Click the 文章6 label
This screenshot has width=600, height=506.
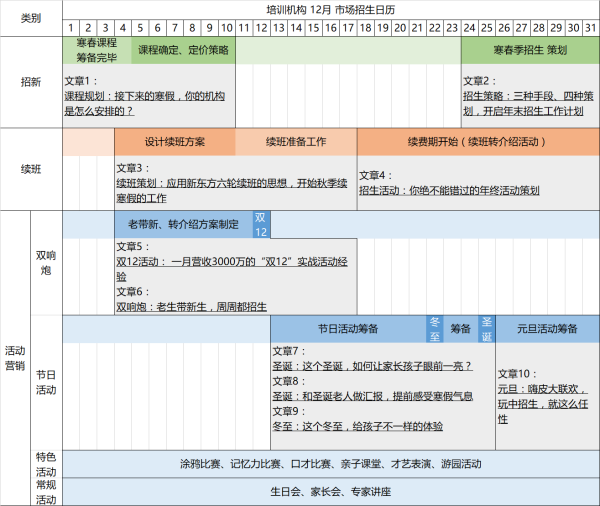coord(133,292)
